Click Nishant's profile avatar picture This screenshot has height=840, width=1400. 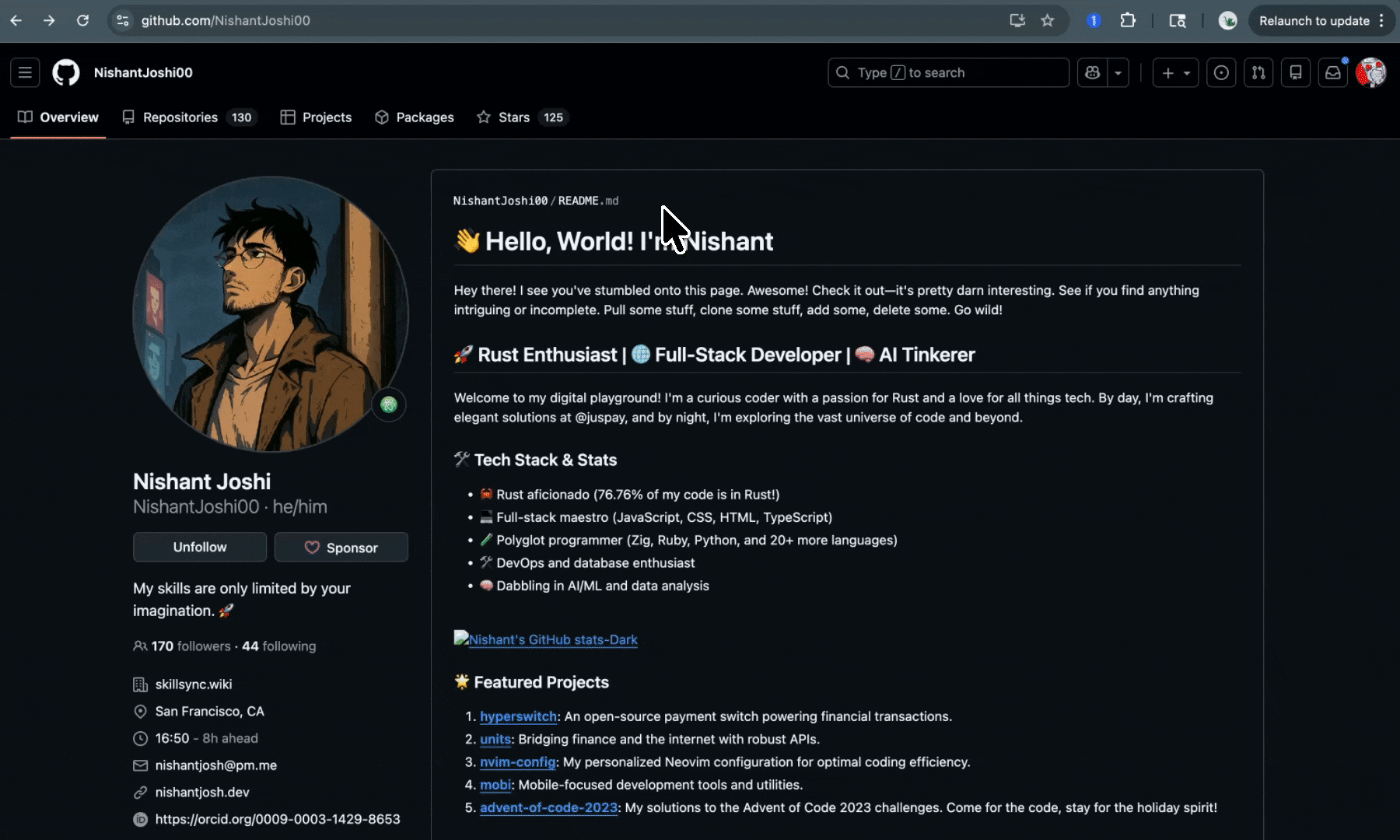pyautogui.click(x=270, y=313)
